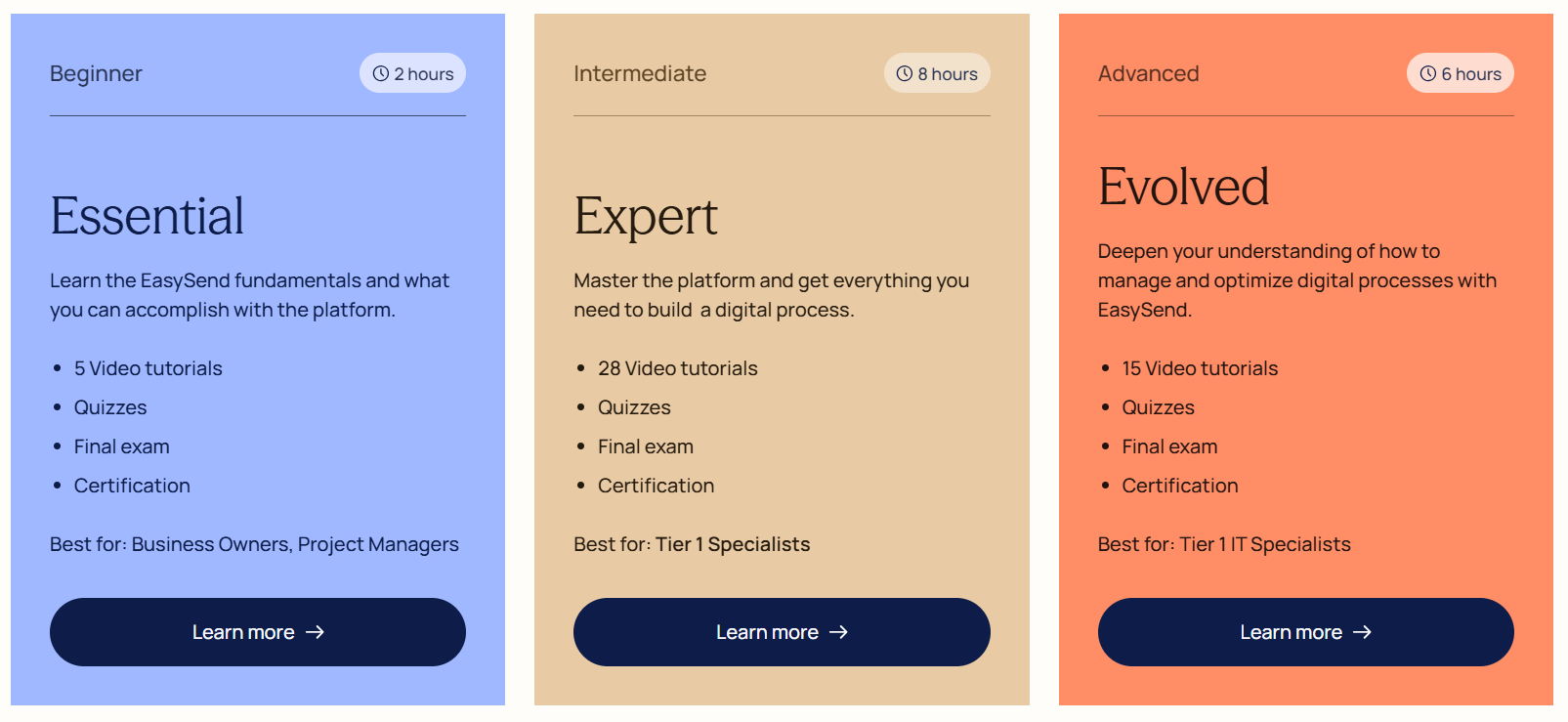Click the arrow icon in Essential's Learn more
Screen dimensions: 1568x722
315,632
